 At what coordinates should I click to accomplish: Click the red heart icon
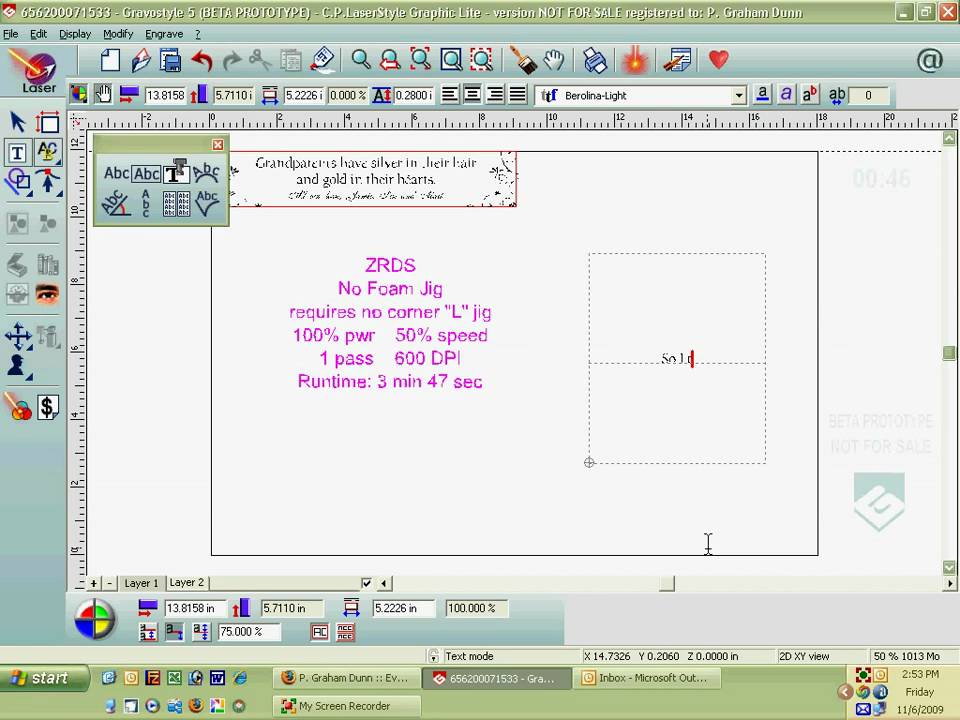[x=718, y=59]
